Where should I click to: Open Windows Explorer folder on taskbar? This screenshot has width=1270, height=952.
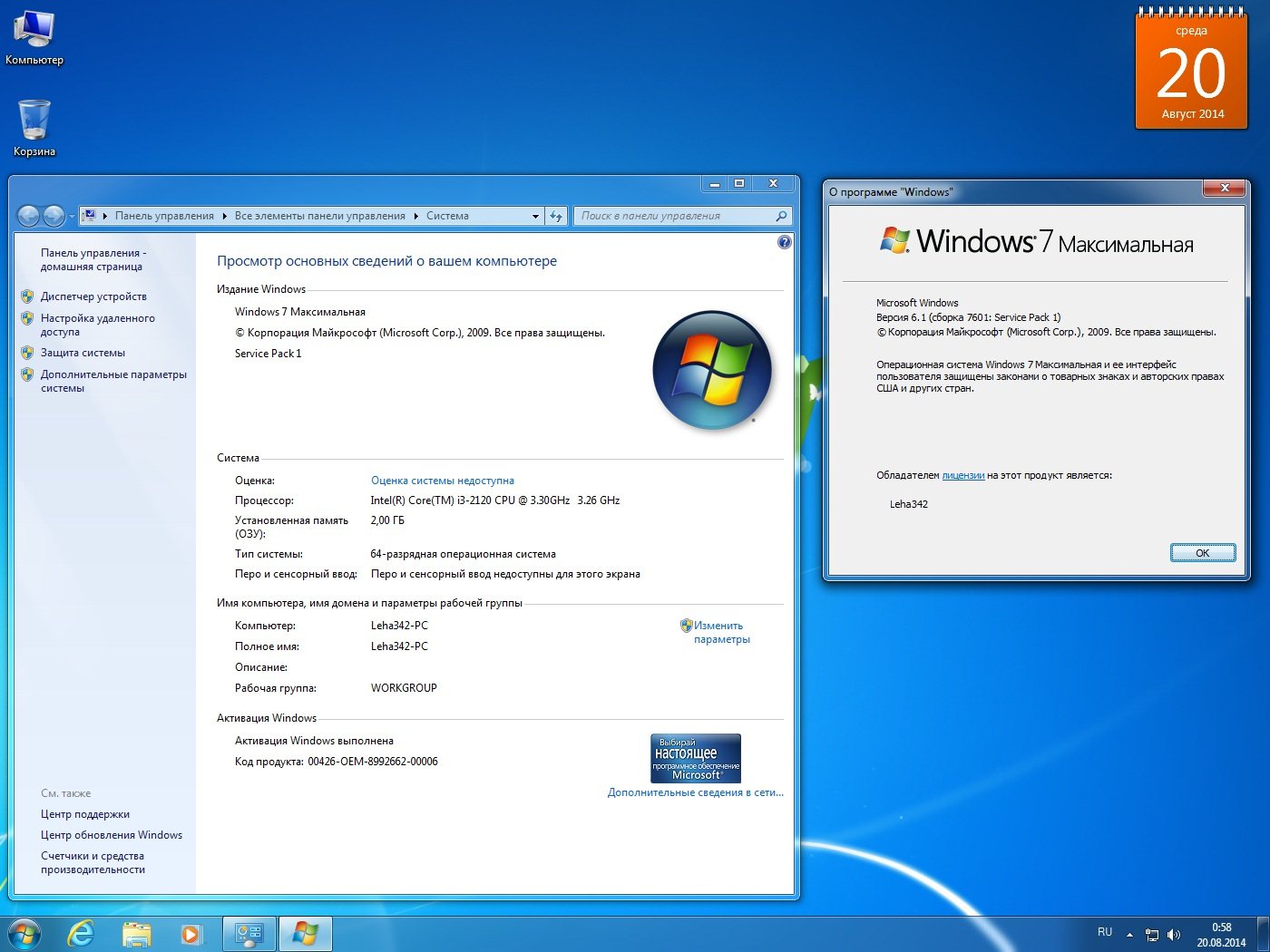click(136, 934)
